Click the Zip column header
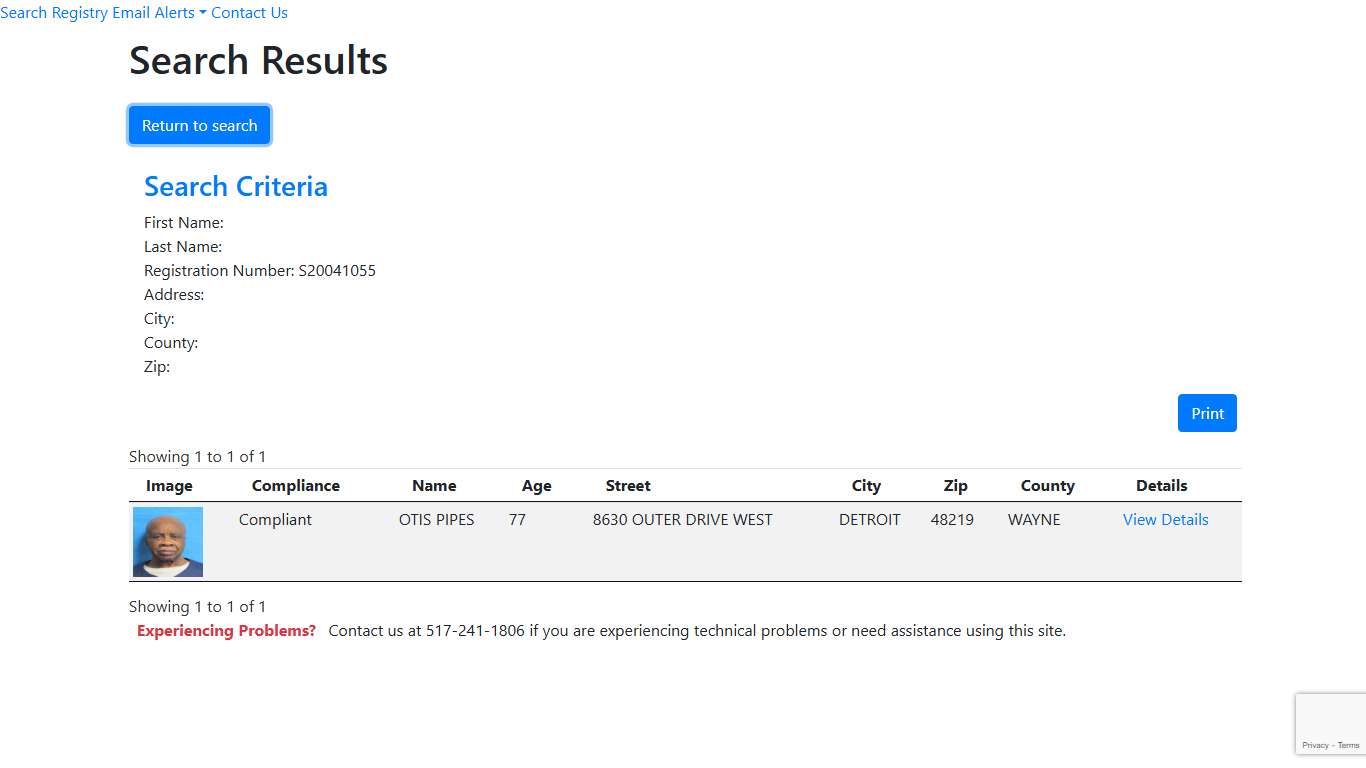The height and width of the screenshot is (768, 1366). click(955, 486)
